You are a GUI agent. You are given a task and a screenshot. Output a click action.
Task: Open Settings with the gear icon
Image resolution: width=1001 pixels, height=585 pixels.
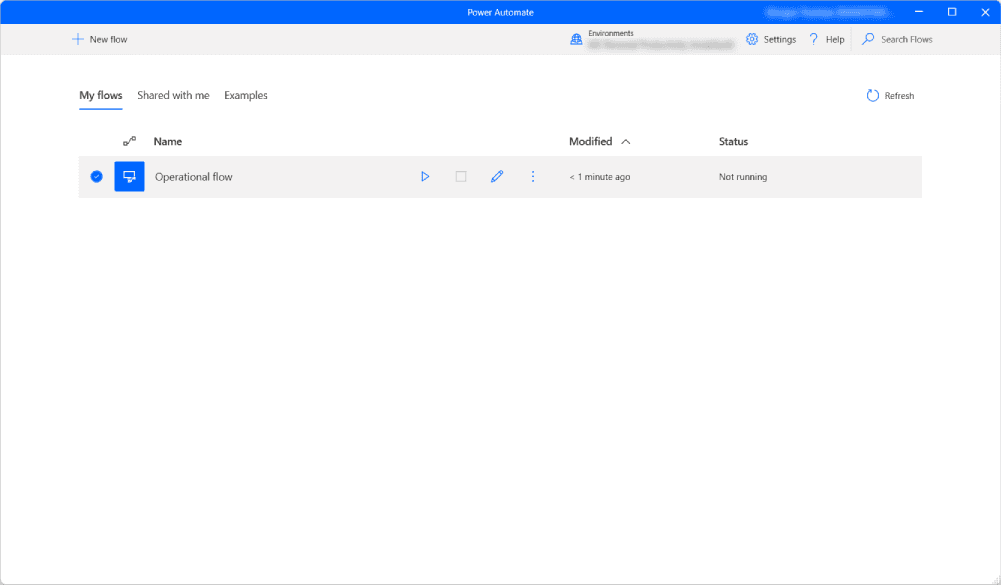point(753,39)
